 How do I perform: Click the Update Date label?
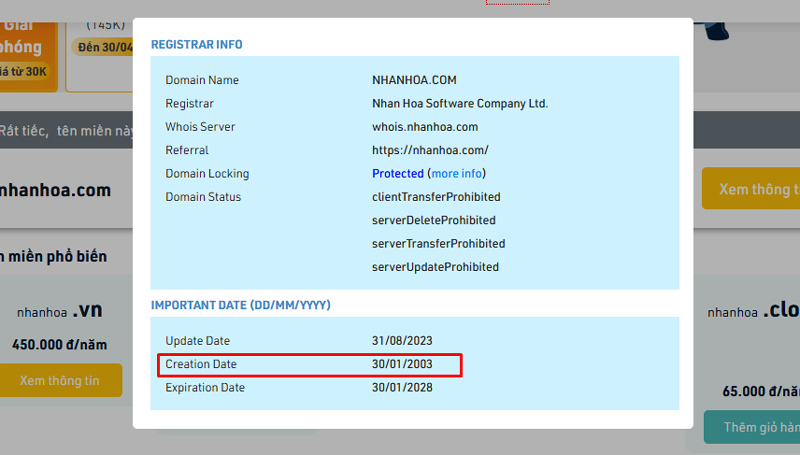tap(197, 341)
